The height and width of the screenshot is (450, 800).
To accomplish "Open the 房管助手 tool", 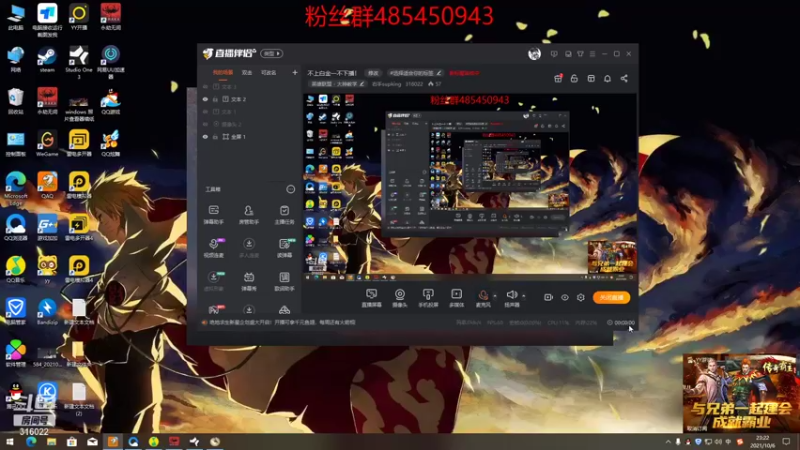I will [248, 214].
